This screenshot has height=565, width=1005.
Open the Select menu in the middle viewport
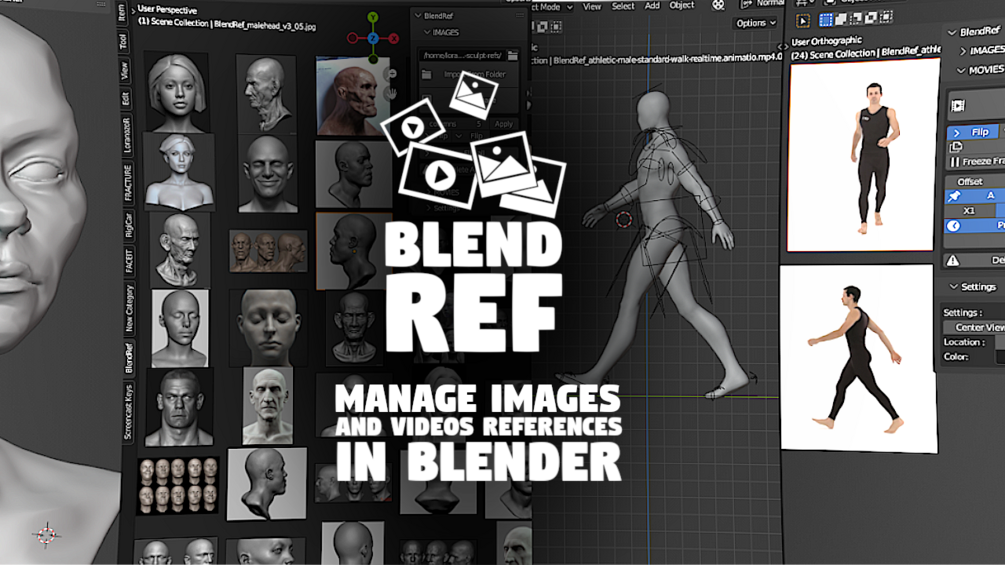click(622, 6)
